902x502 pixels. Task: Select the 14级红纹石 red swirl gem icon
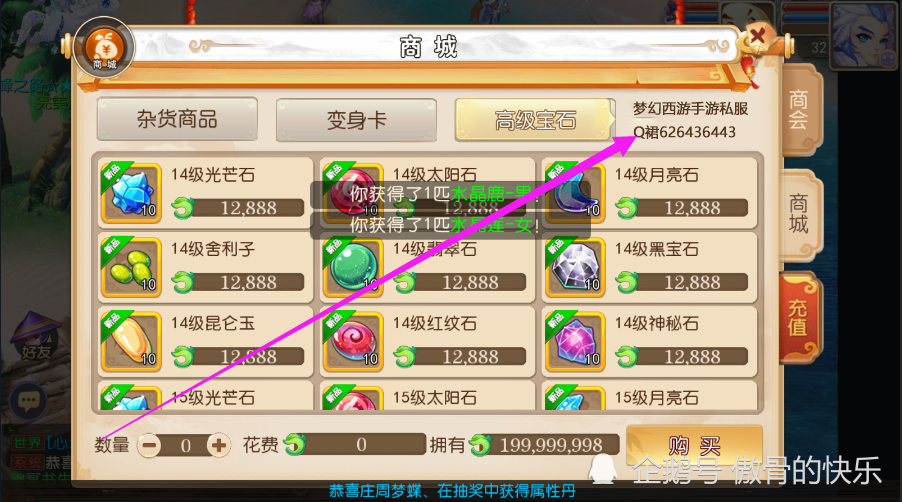click(x=353, y=342)
